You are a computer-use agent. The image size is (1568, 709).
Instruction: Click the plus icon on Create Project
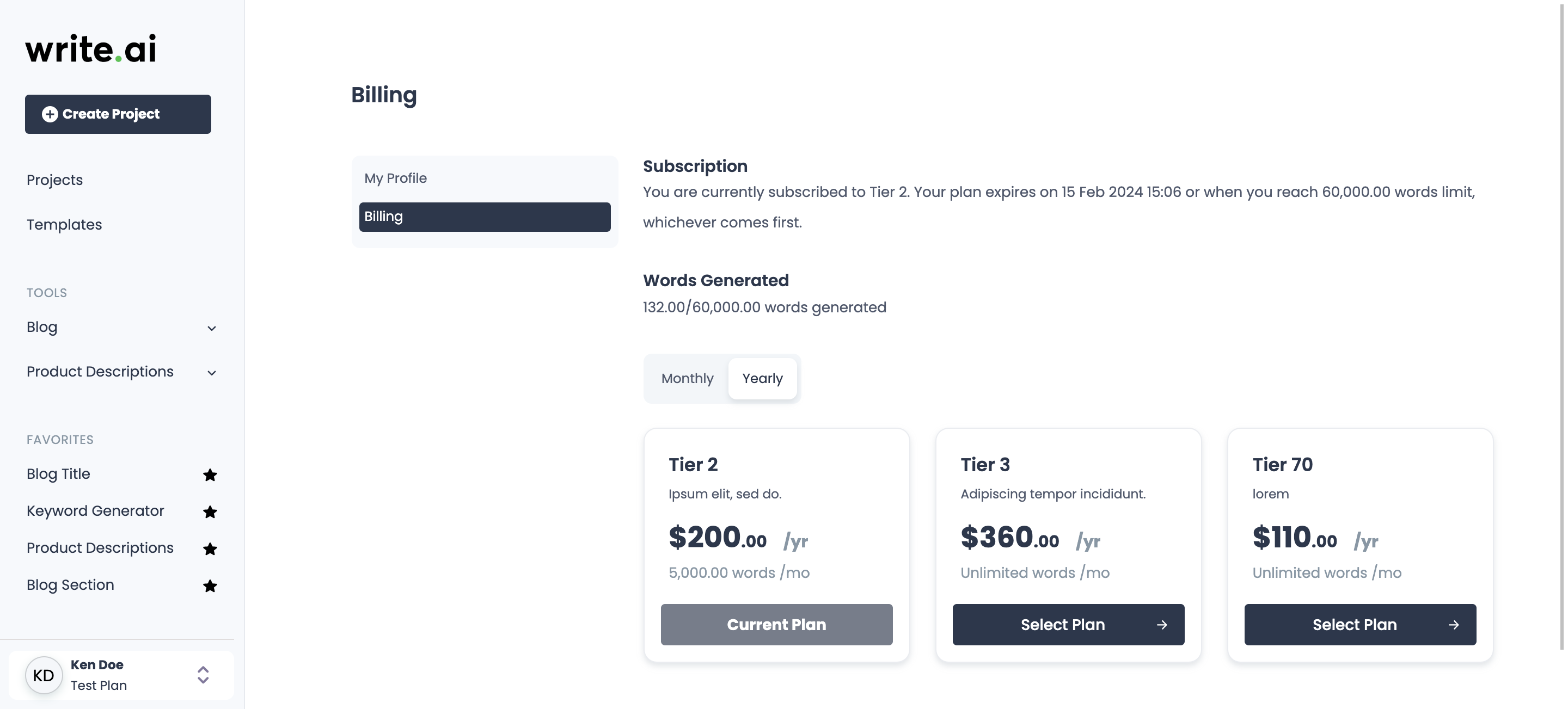(x=51, y=114)
